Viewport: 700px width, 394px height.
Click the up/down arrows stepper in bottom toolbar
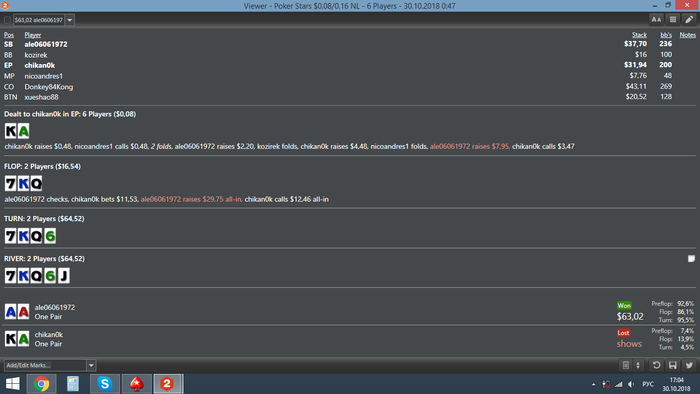[638, 365]
